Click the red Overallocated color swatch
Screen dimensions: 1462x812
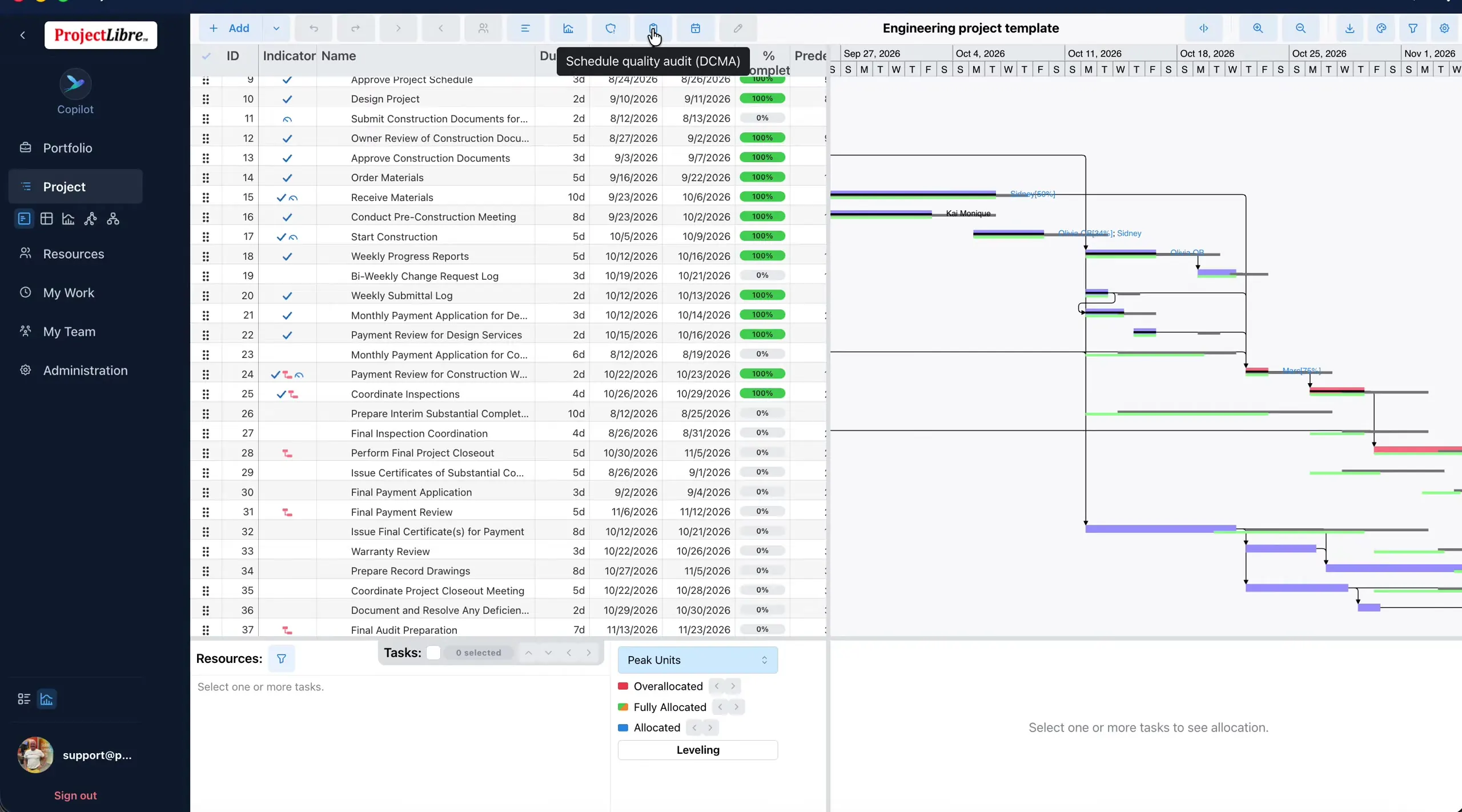tap(623, 686)
